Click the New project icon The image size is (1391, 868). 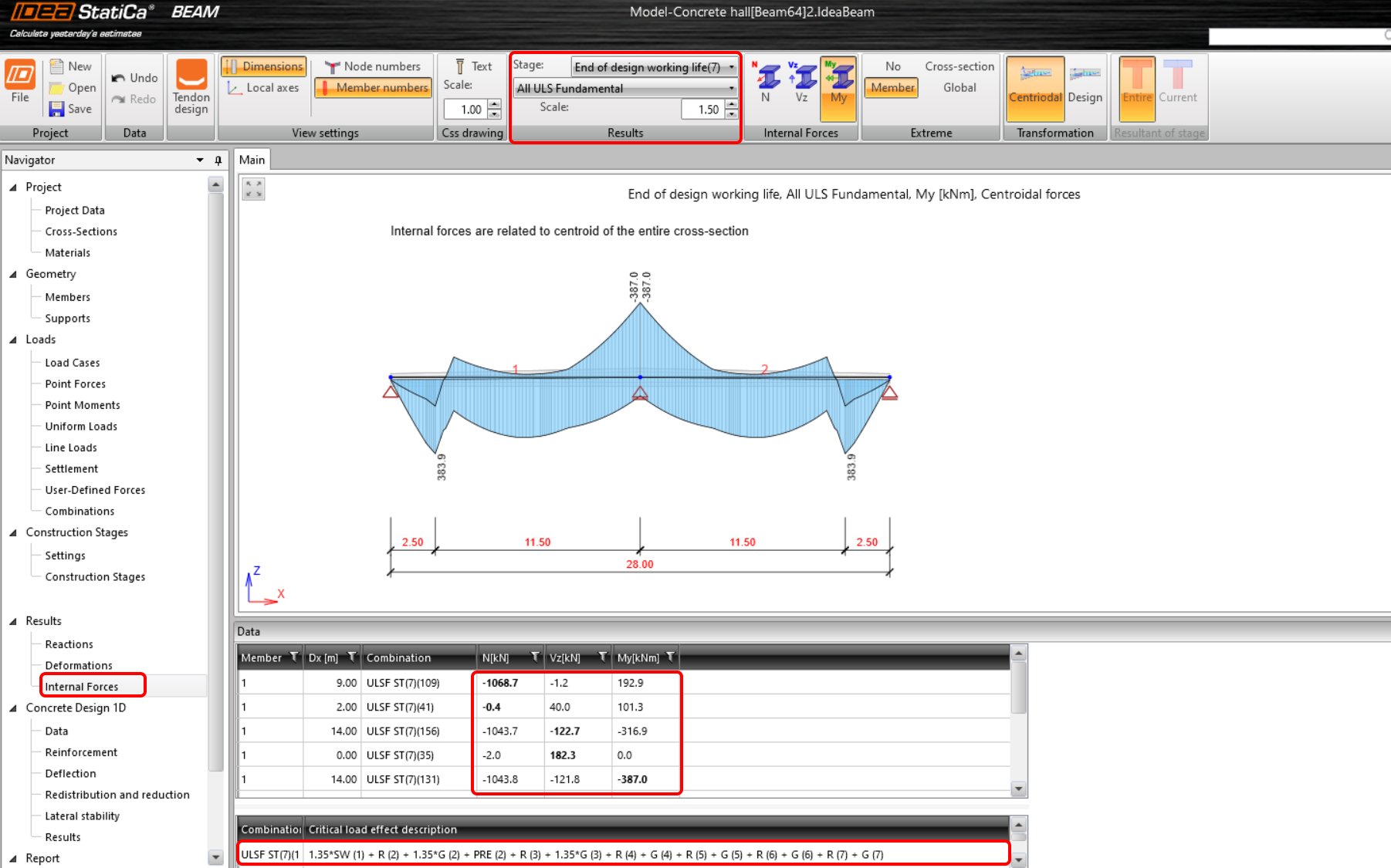tap(56, 66)
